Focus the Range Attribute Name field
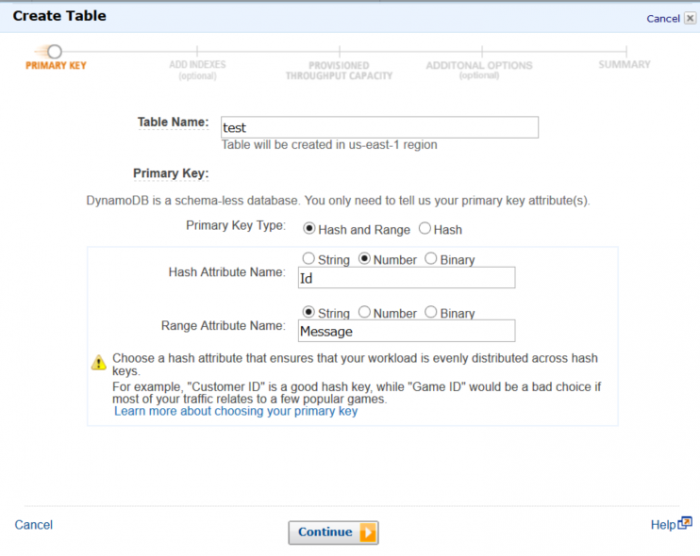Image resolution: width=700 pixels, height=556 pixels. click(x=406, y=331)
